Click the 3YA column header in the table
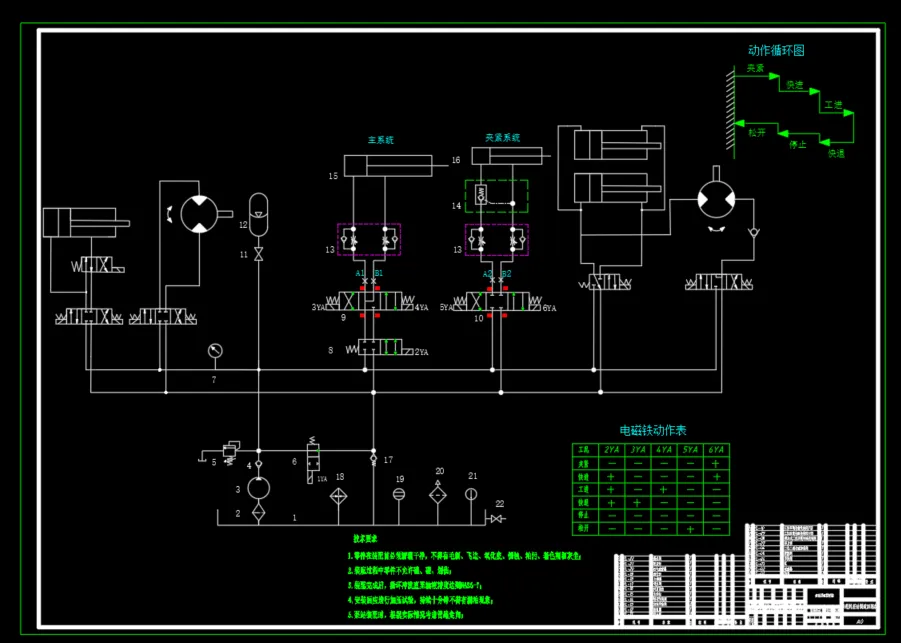Screen dimensions: 901x643 [x=638, y=450]
